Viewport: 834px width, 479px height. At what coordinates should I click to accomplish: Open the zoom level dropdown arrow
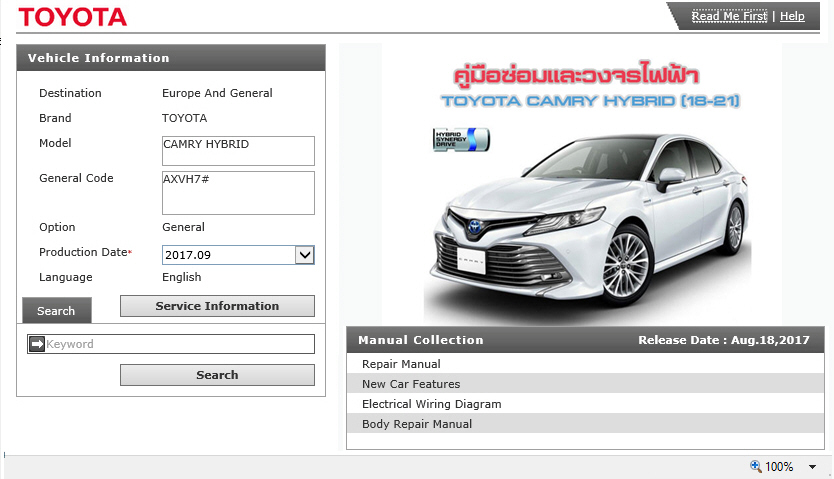(x=813, y=467)
